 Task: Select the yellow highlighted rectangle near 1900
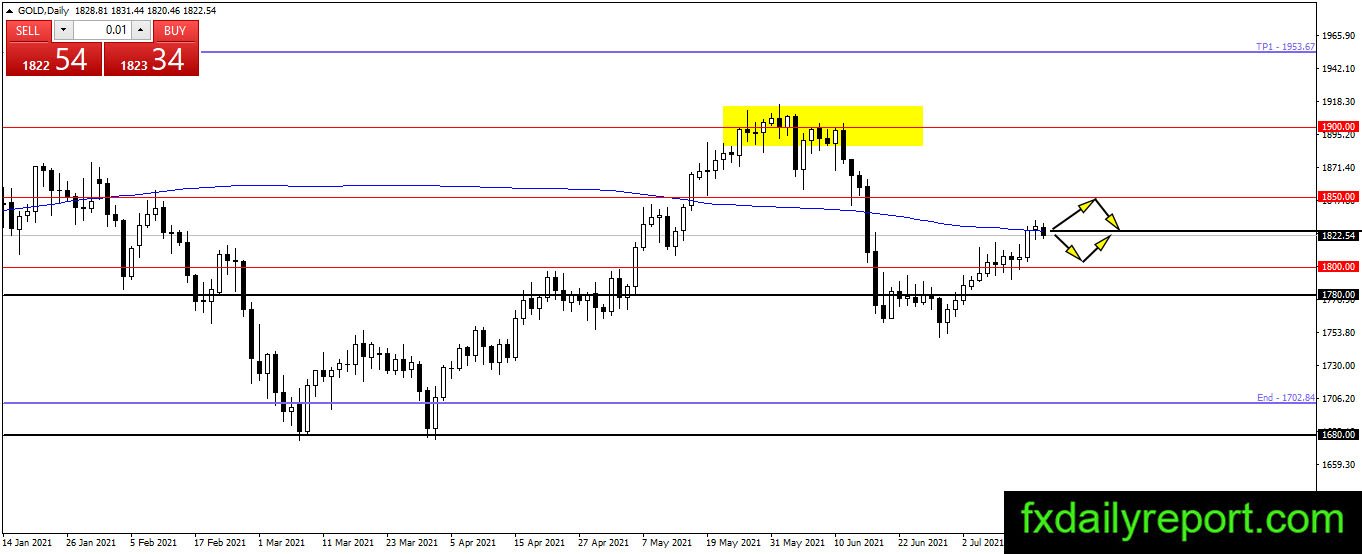[822, 126]
